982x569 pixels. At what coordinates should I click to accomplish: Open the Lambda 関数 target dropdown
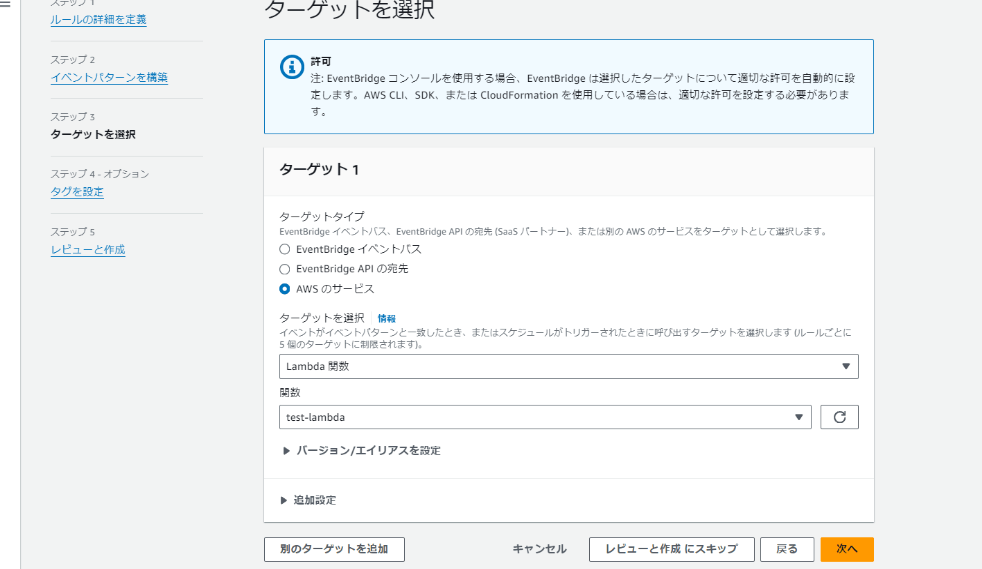tap(569, 366)
